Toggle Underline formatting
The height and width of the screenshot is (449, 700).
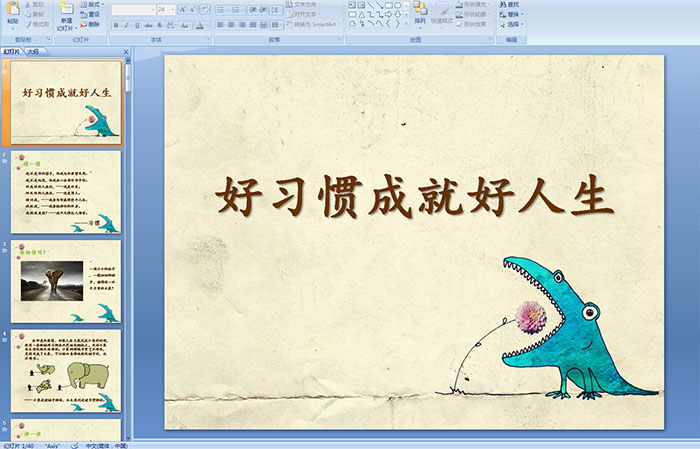(x=137, y=25)
